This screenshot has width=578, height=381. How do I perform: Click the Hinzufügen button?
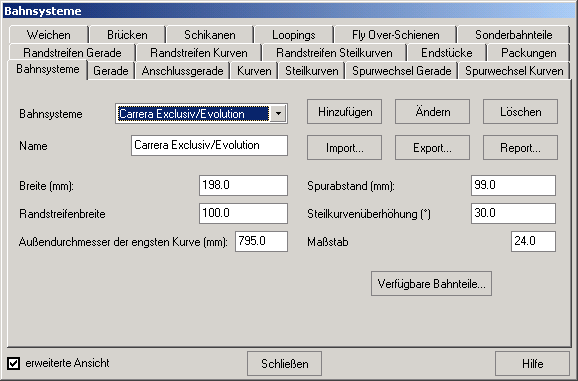click(344, 112)
